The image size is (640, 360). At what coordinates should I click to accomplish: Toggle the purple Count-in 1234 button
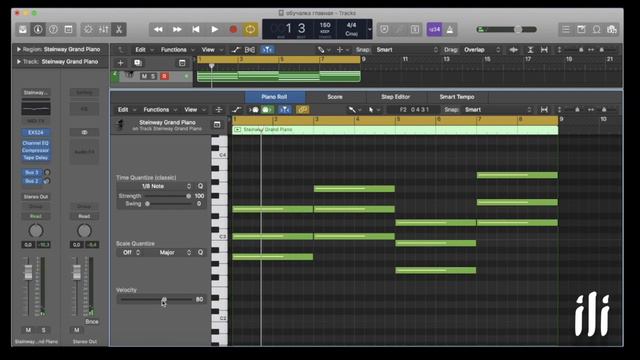[434, 29]
